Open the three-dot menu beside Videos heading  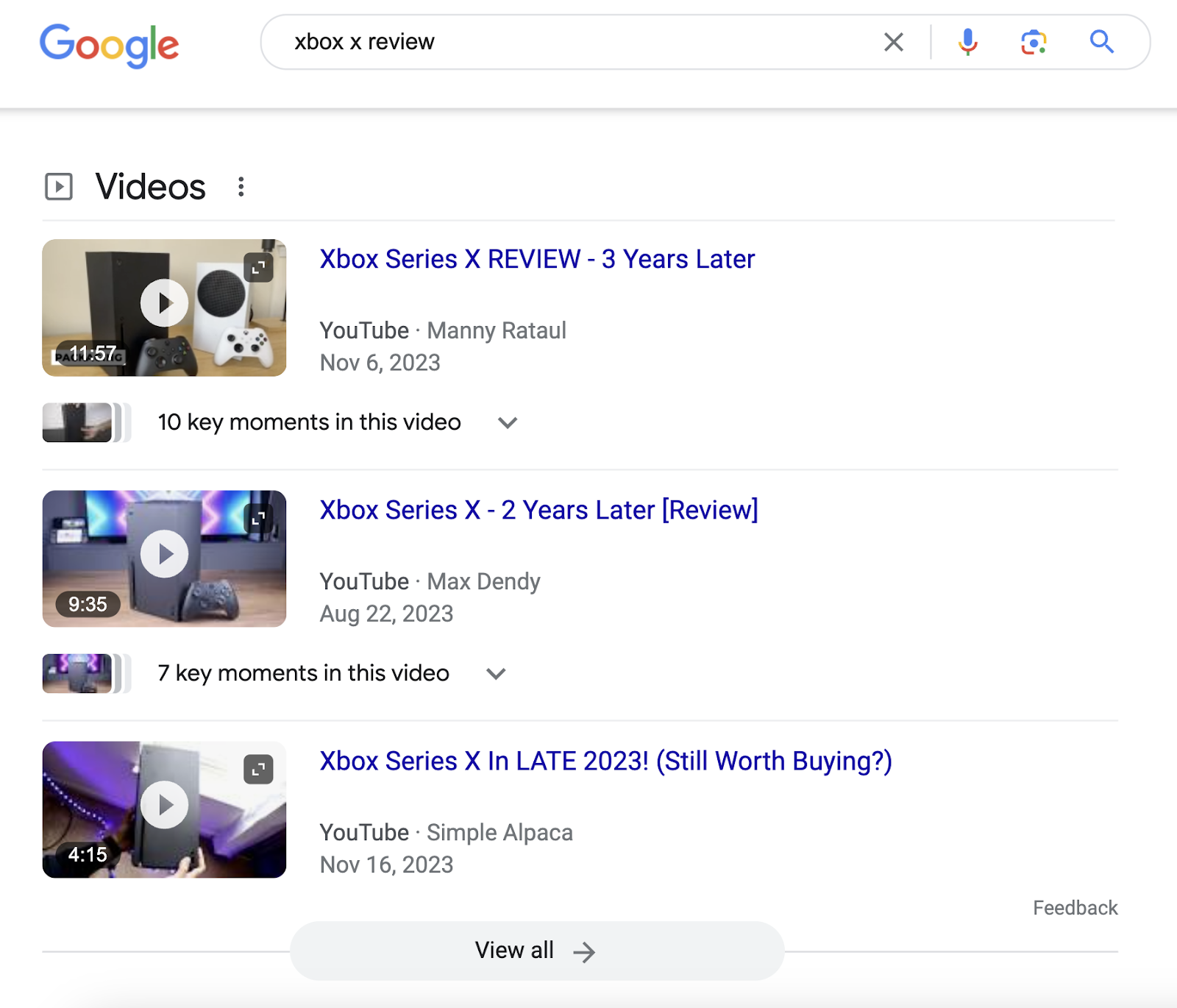pos(241,186)
